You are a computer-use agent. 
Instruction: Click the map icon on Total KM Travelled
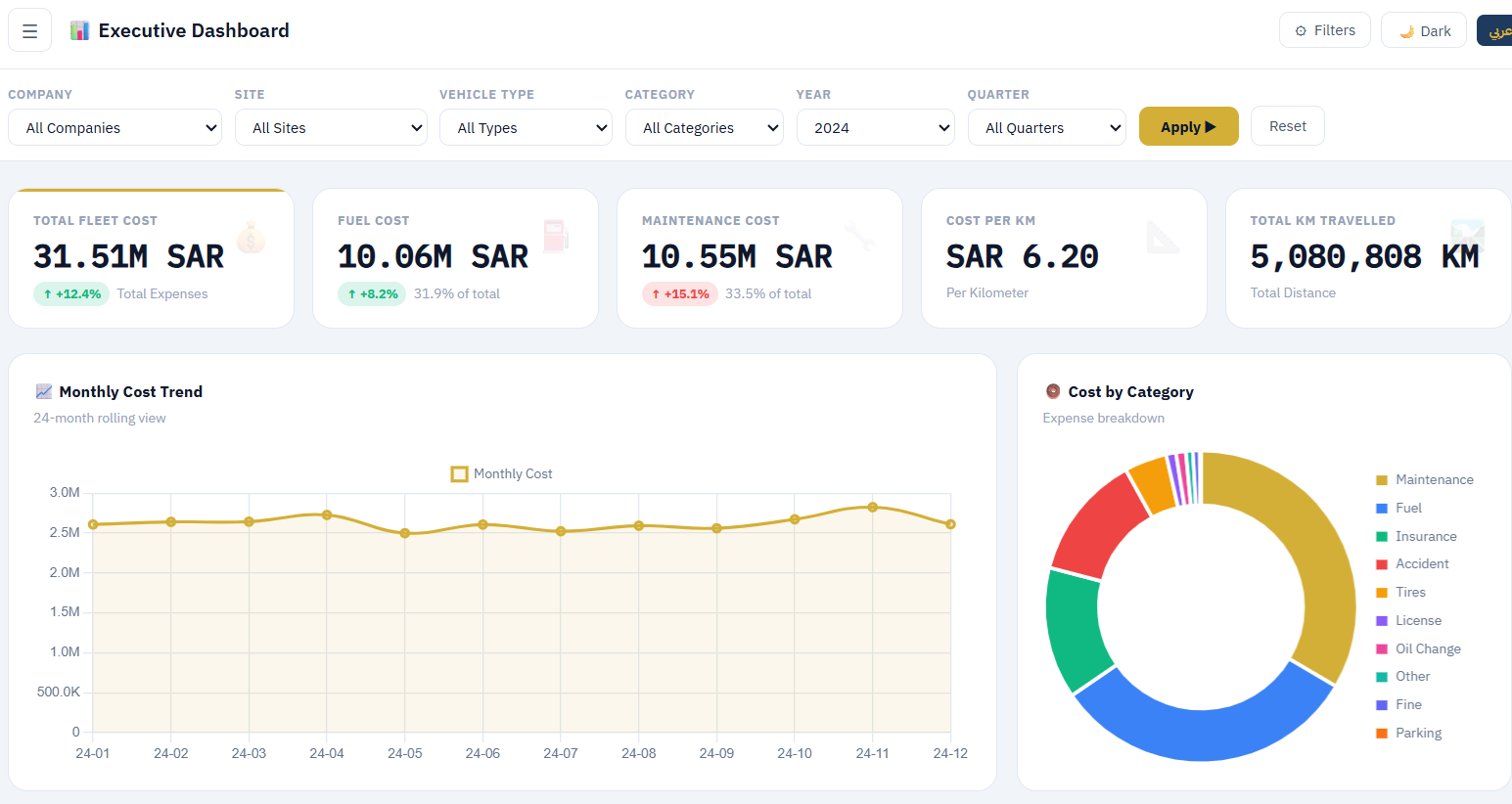(1468, 237)
